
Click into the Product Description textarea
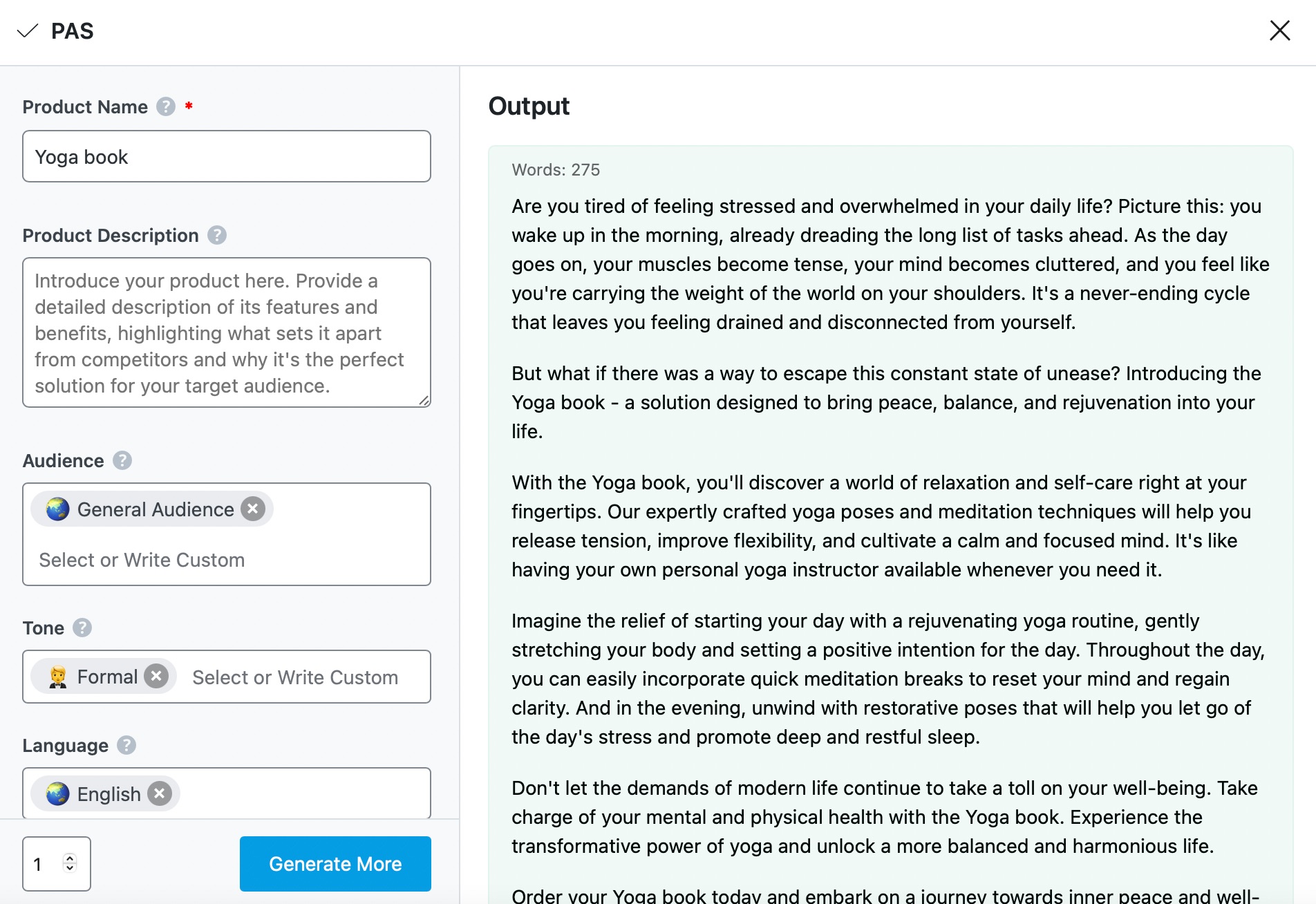point(227,332)
